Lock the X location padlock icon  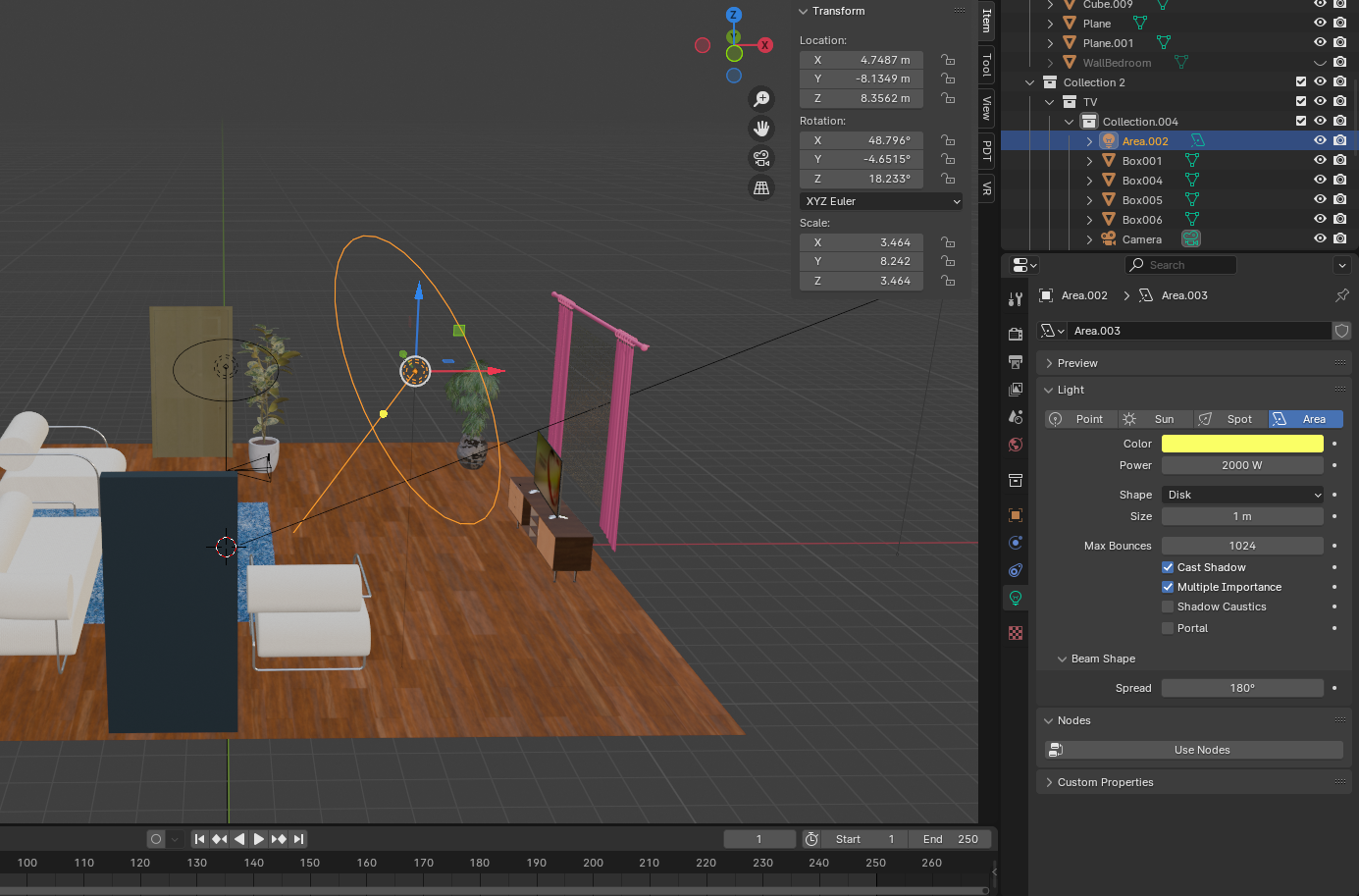click(x=948, y=60)
